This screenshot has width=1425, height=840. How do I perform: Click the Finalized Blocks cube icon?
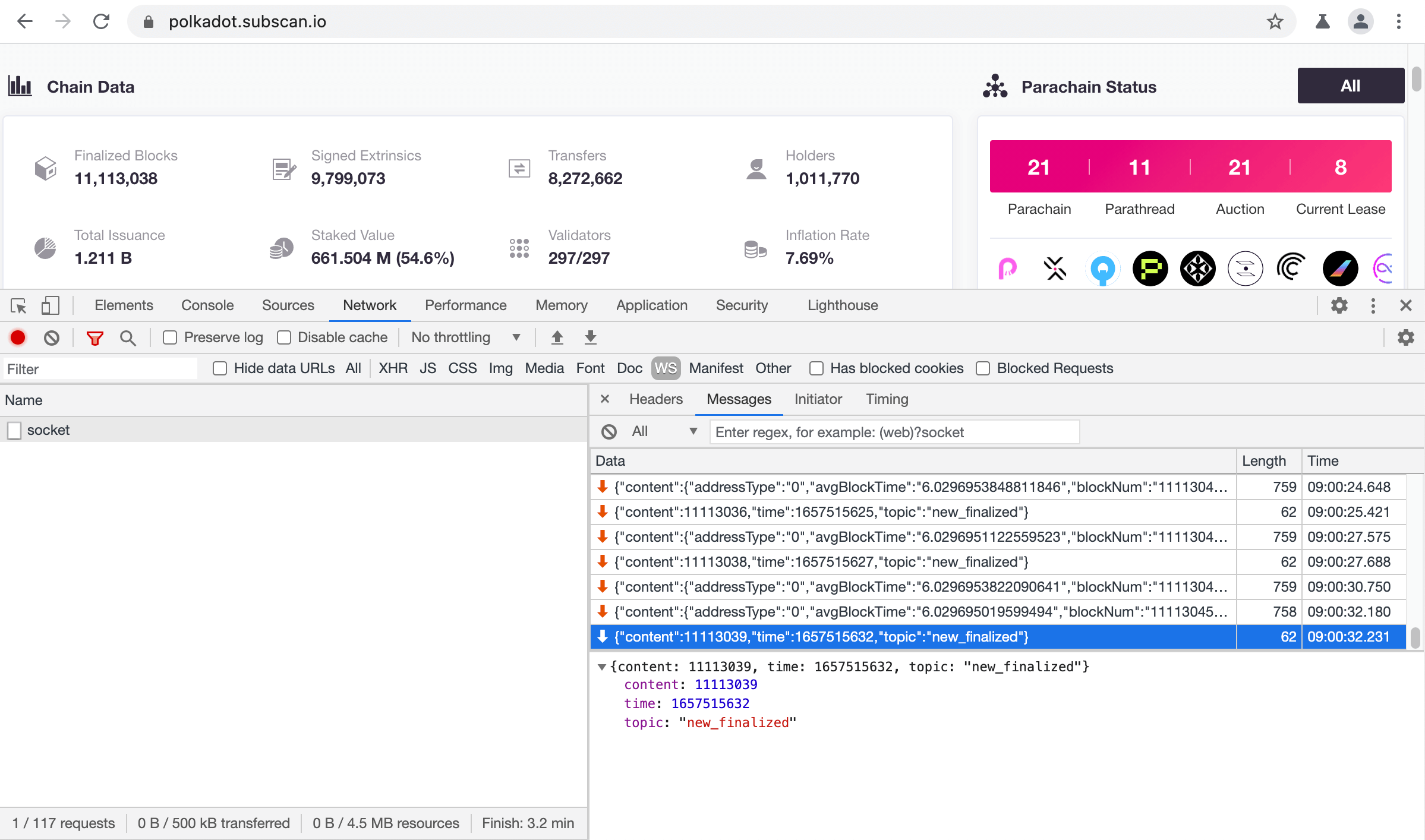pyautogui.click(x=46, y=168)
